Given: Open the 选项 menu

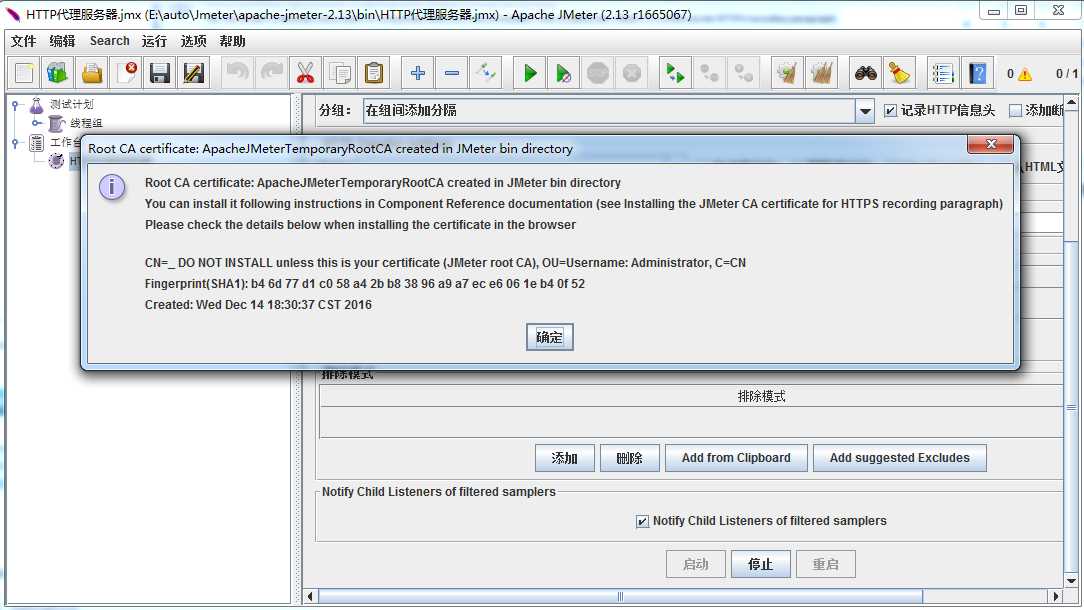Looking at the screenshot, I should click(x=194, y=41).
